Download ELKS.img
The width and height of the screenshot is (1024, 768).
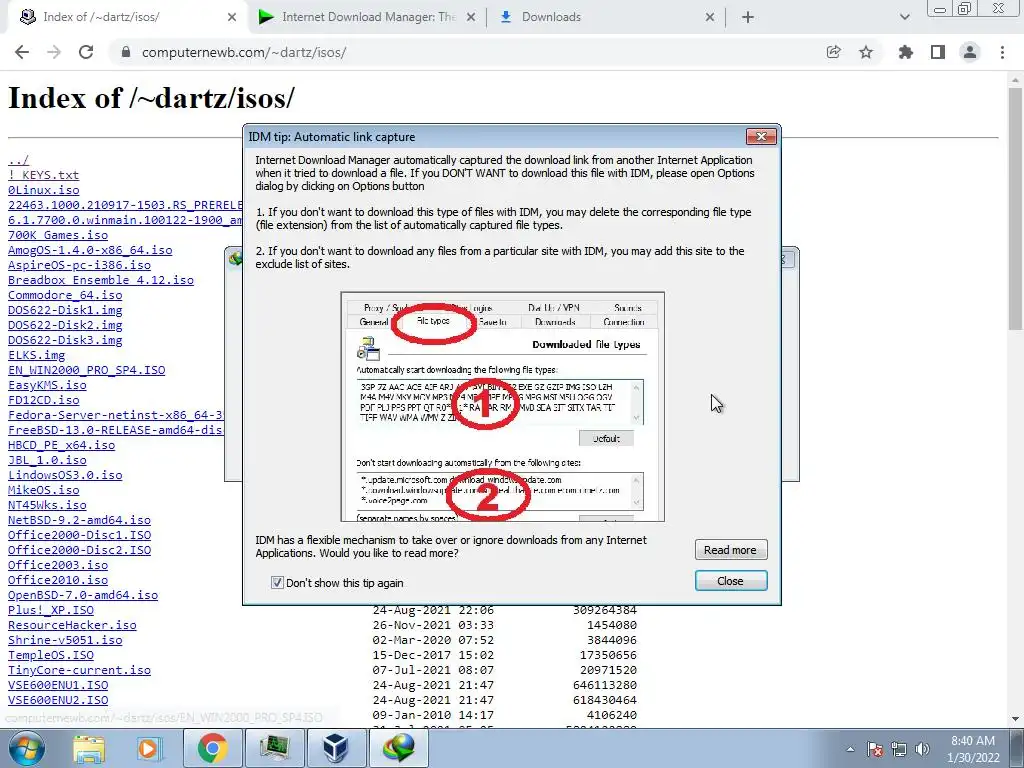(37, 355)
